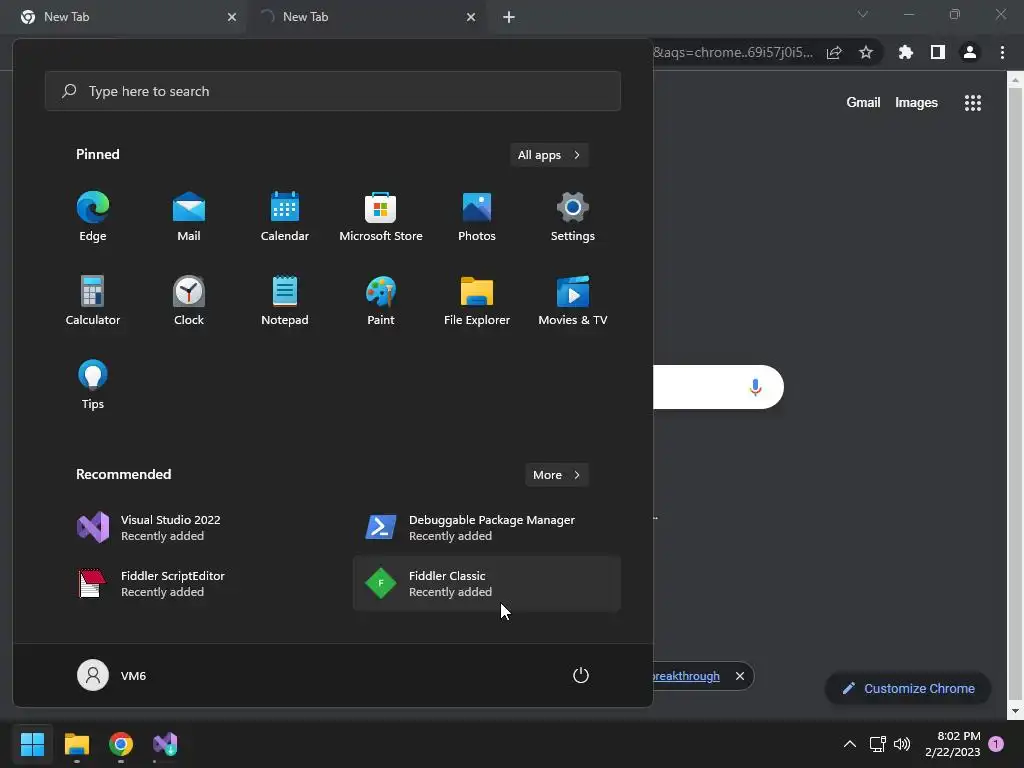Open a new Chrome tab with plus button

point(509,17)
